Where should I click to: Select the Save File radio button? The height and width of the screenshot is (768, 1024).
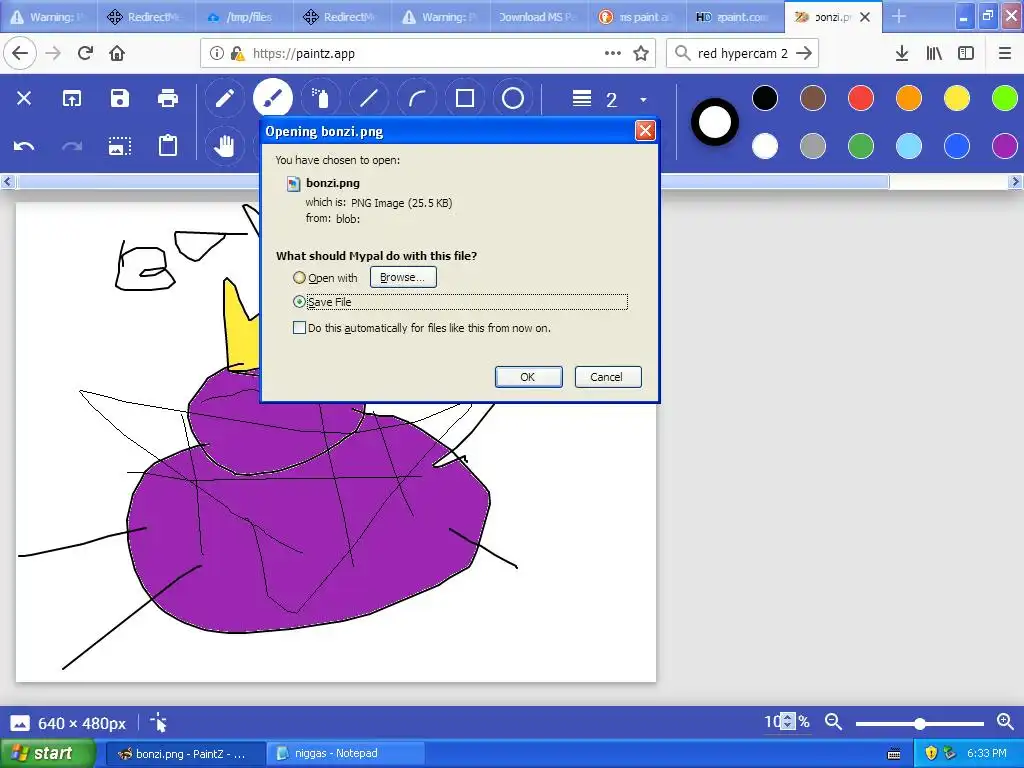click(299, 302)
